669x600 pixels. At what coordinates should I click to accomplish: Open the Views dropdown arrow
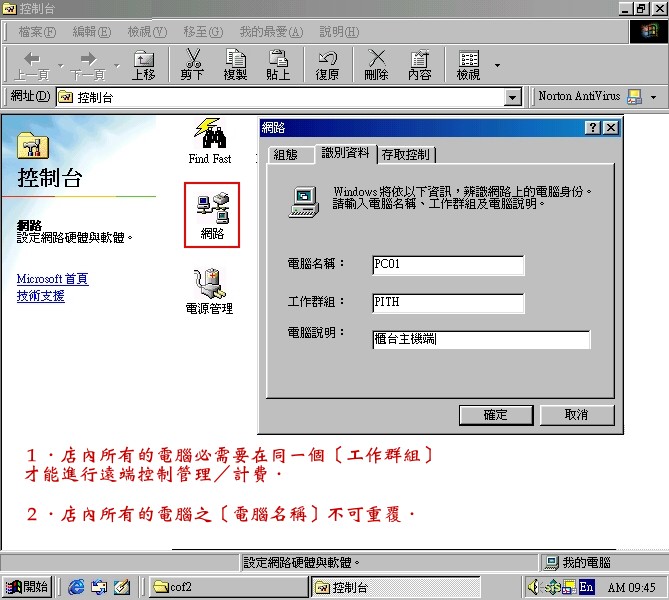[497, 65]
